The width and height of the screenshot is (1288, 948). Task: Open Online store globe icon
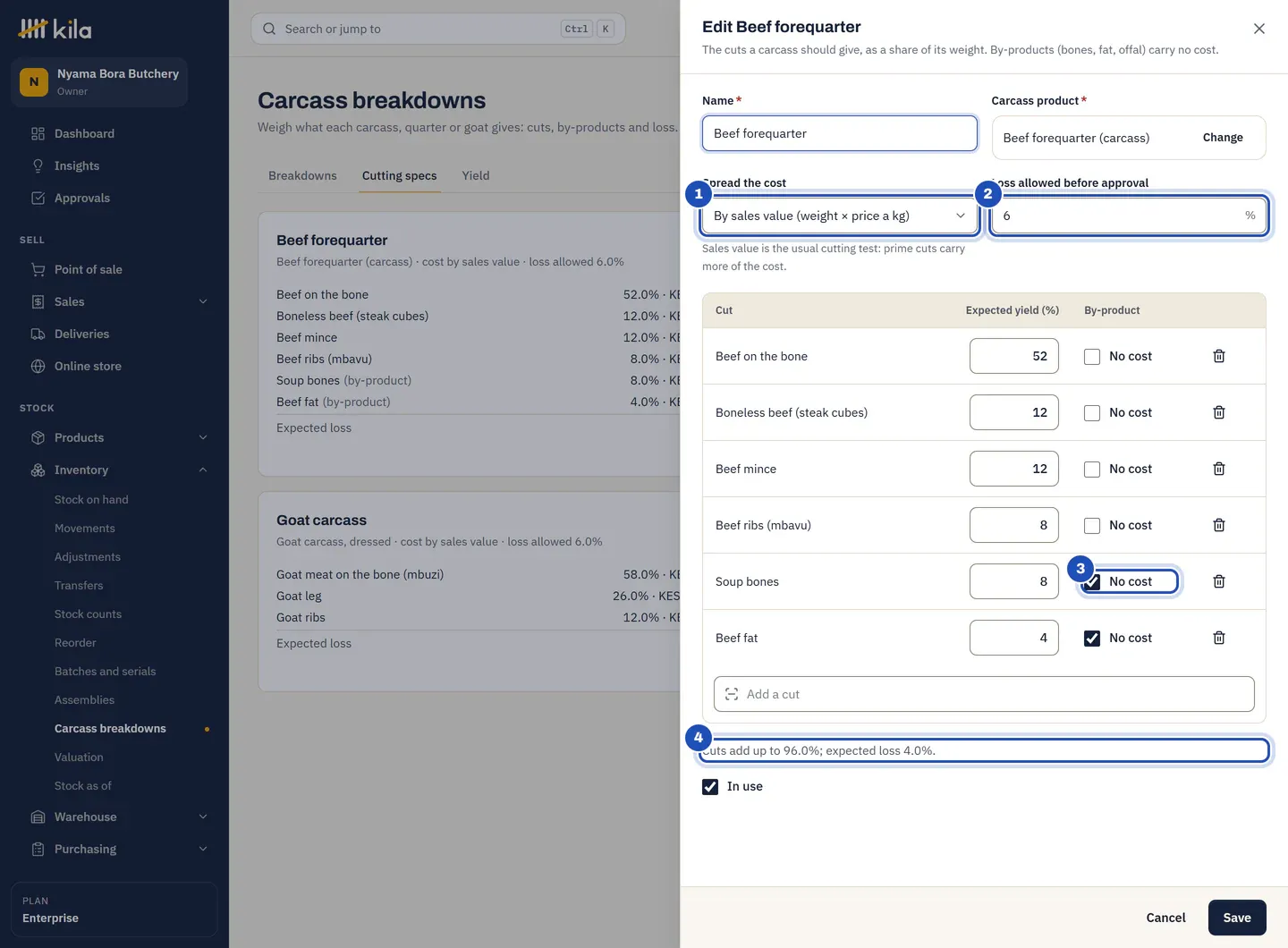(x=38, y=366)
